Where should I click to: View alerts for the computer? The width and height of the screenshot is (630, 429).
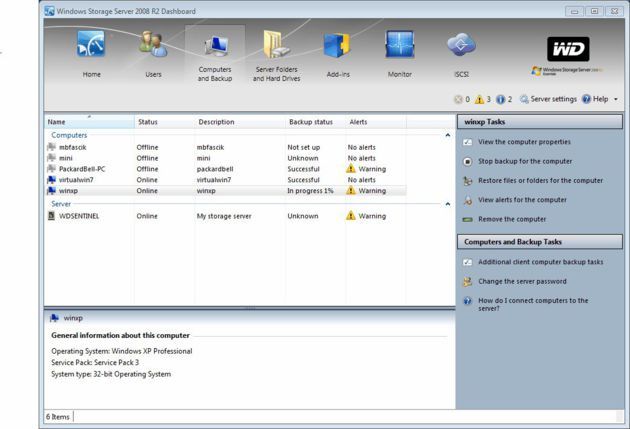point(522,200)
